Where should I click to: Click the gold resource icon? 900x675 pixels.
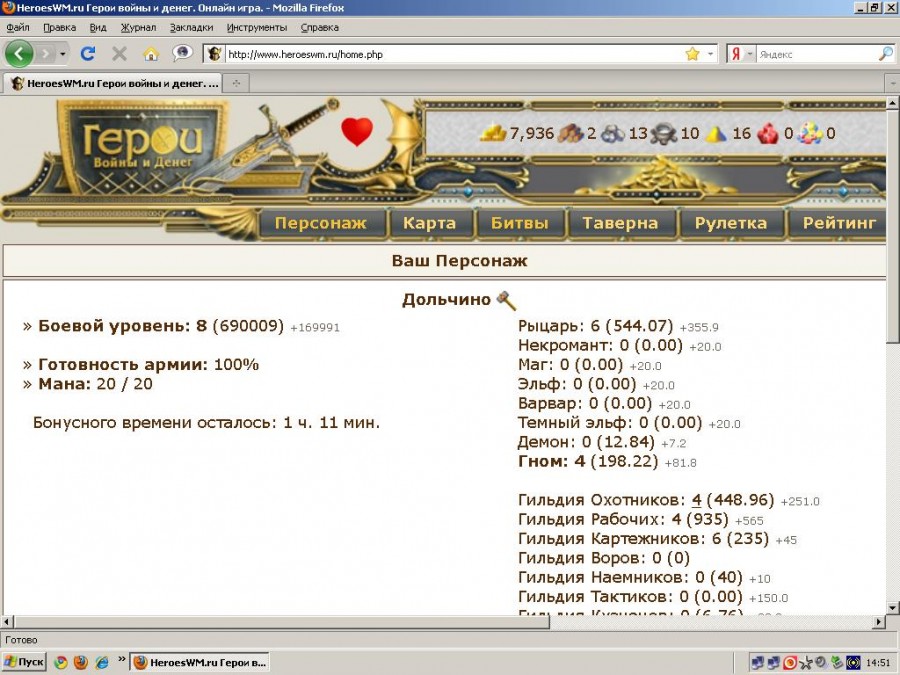[492, 133]
